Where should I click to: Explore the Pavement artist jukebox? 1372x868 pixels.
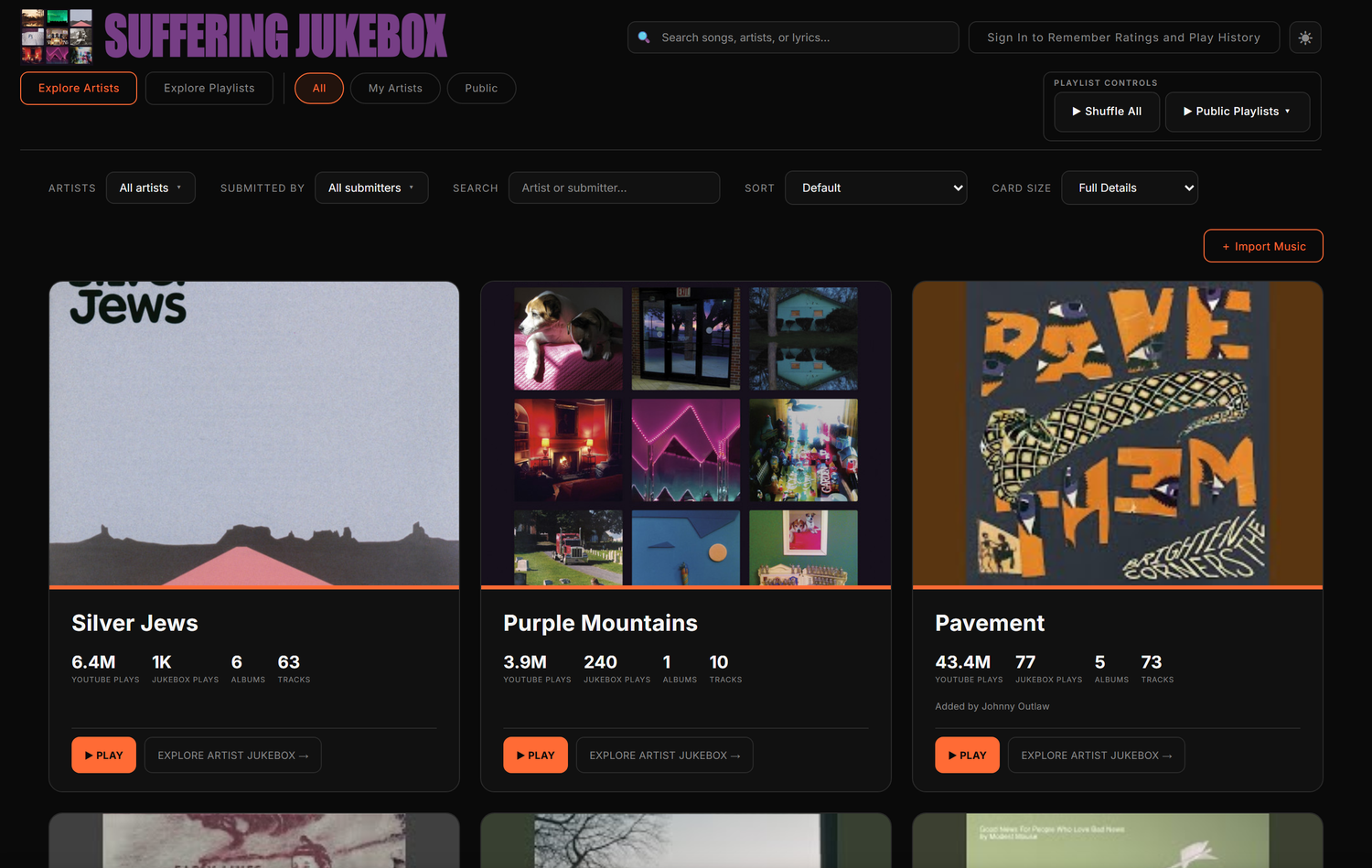[x=1097, y=755]
